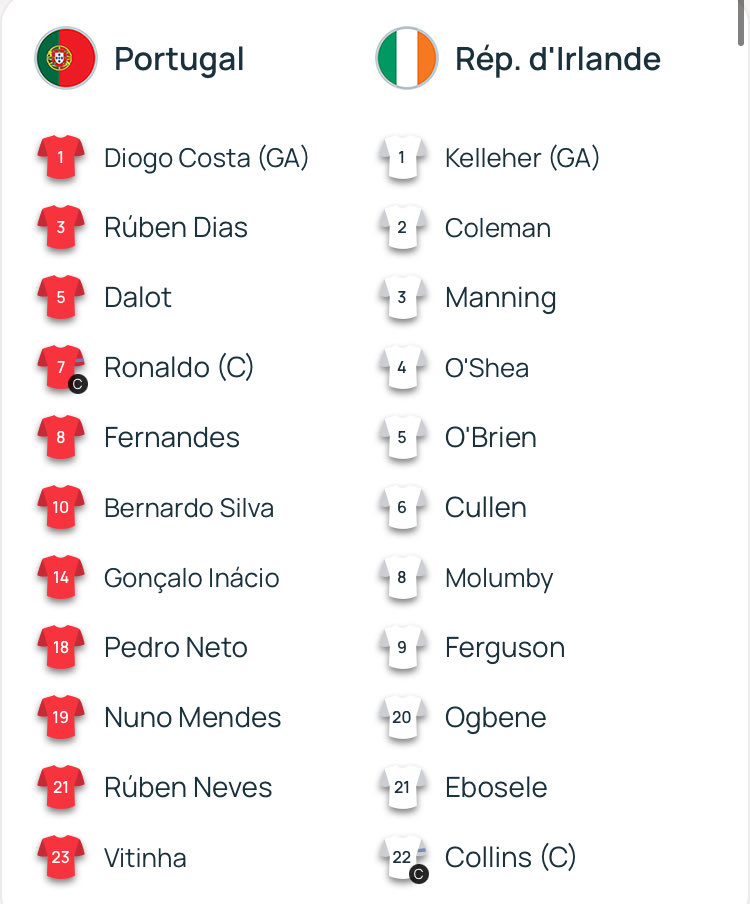The height and width of the screenshot is (904, 750).
Task: Click the Portugal flag icon
Action: [x=66, y=58]
